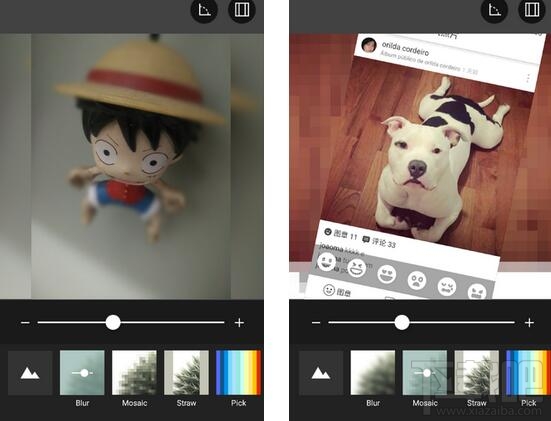Tap the rotate angle icon in left screen

(x=204, y=10)
